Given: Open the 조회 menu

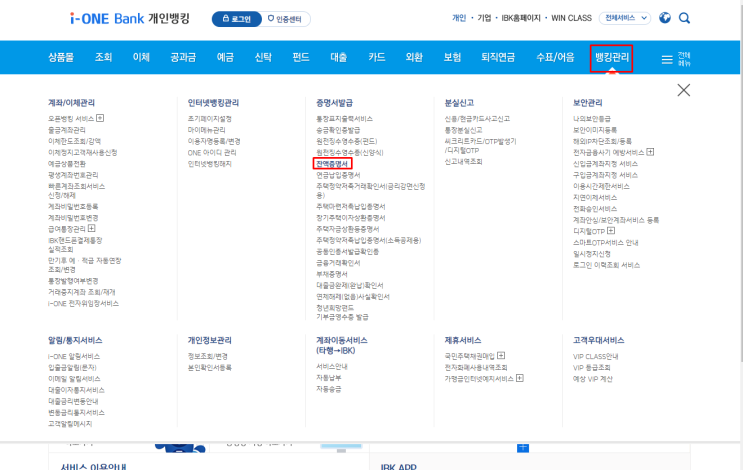Looking at the screenshot, I should point(103,57).
